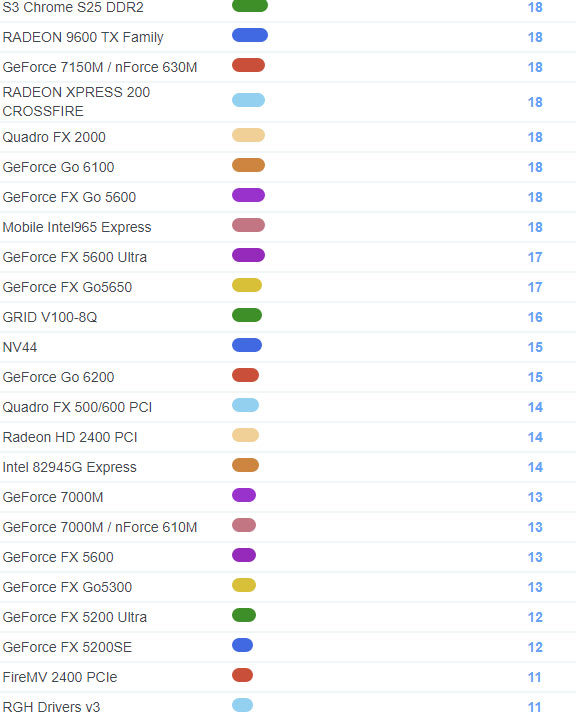Click score 14 for Intel 82945G Express
The width and height of the screenshot is (576, 713).
click(x=535, y=467)
